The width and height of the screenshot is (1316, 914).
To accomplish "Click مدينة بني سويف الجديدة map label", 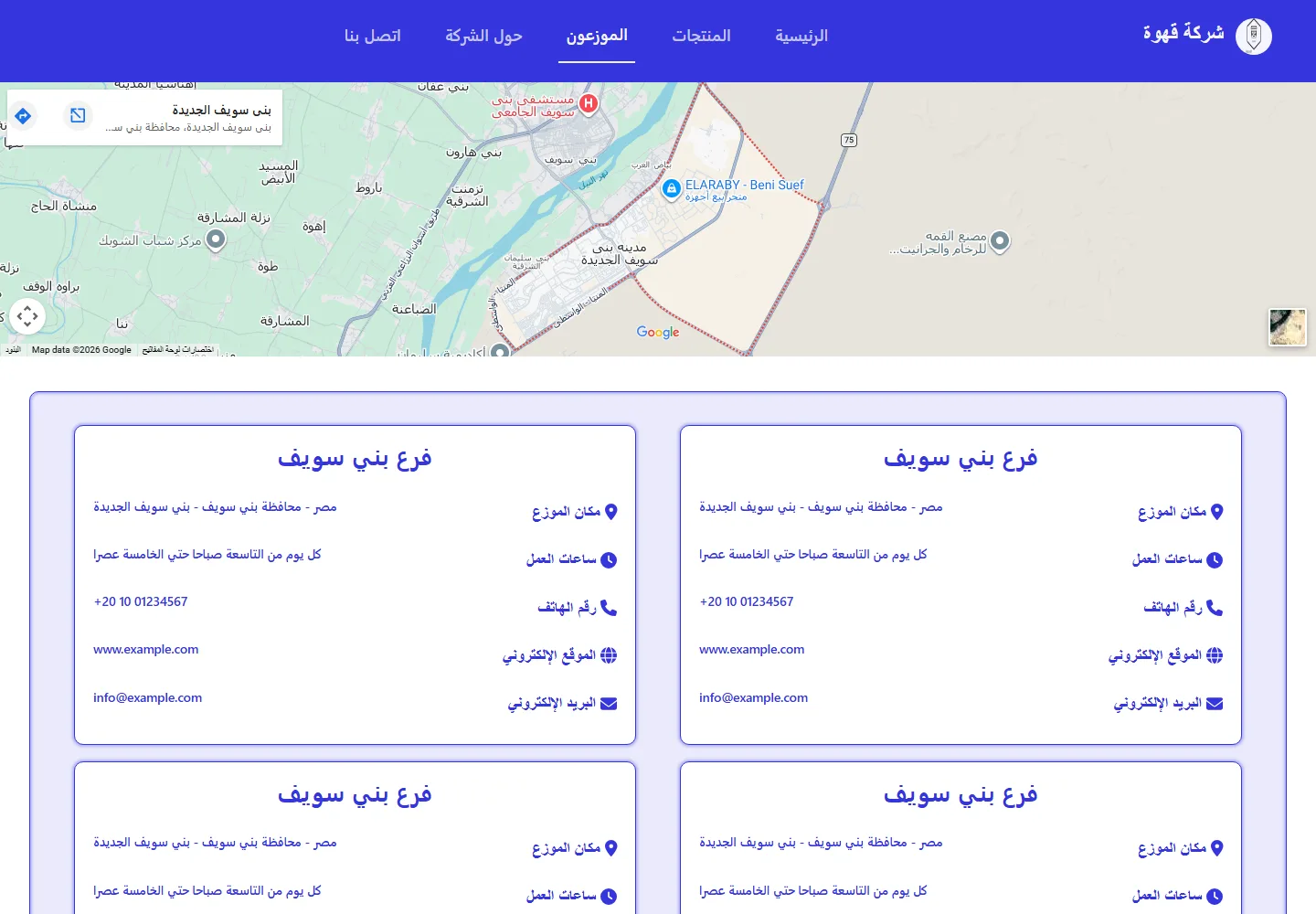I will click(x=620, y=254).
